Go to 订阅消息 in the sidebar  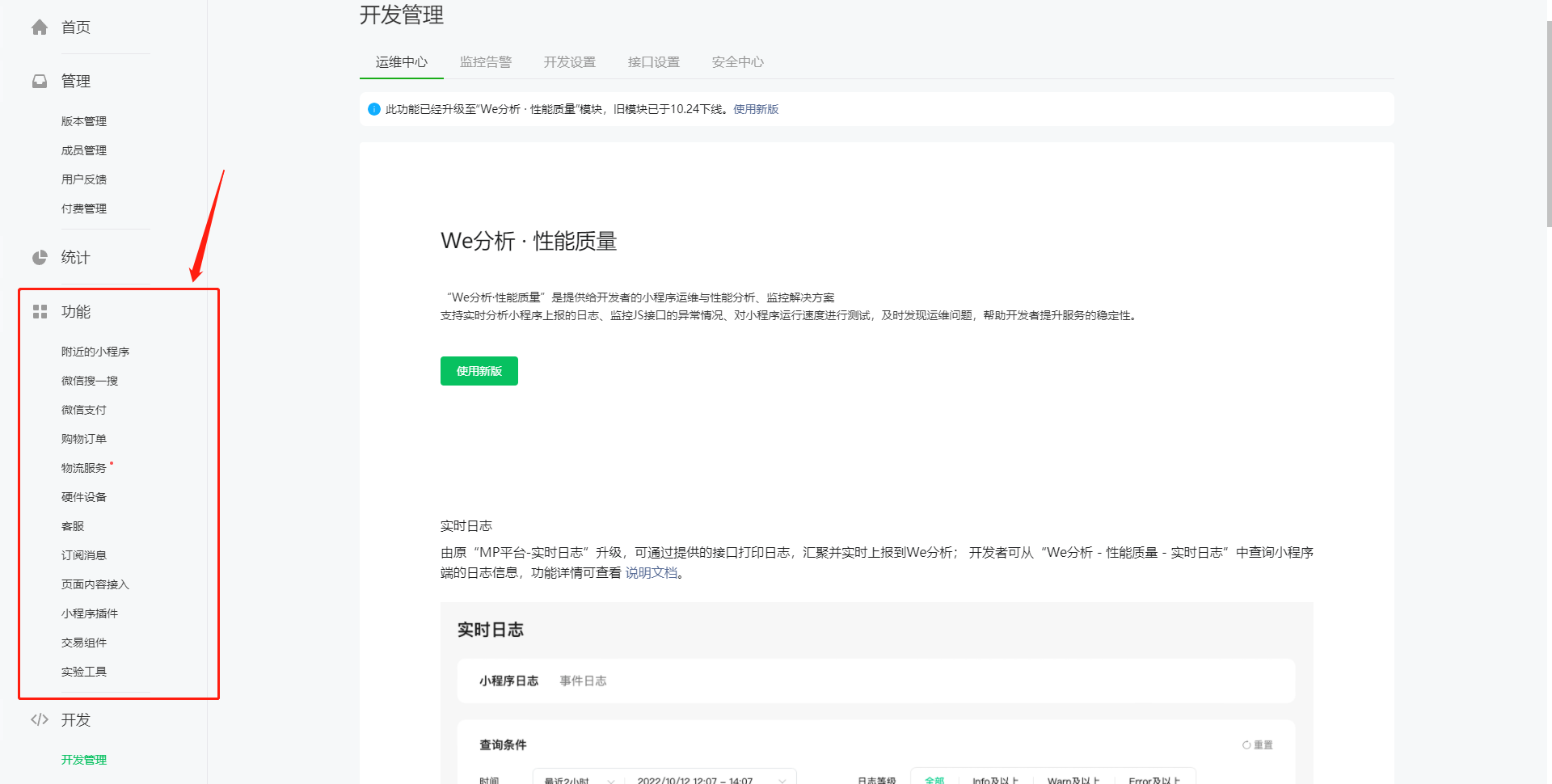(x=84, y=555)
